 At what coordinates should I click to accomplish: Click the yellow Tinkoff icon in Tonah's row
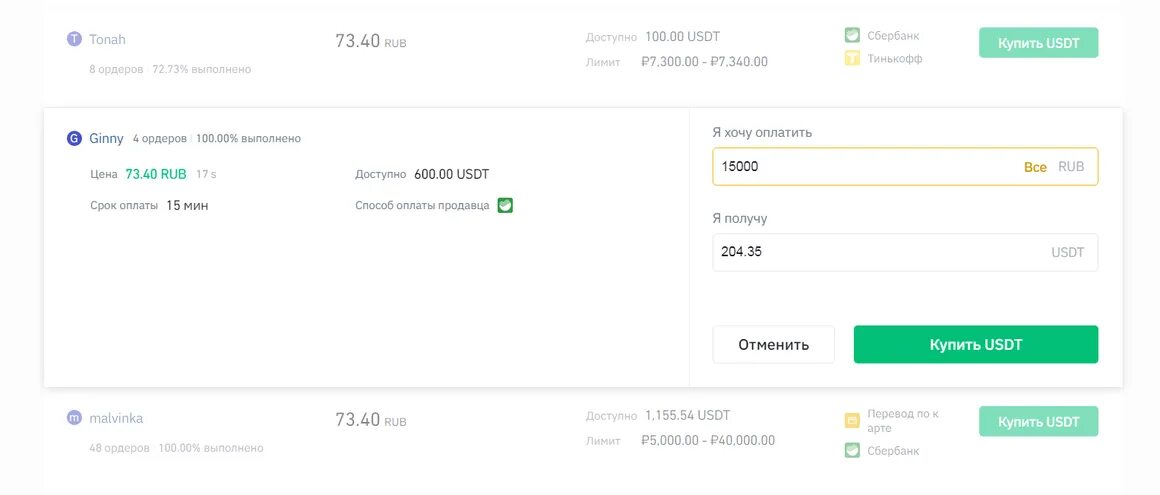(852, 58)
